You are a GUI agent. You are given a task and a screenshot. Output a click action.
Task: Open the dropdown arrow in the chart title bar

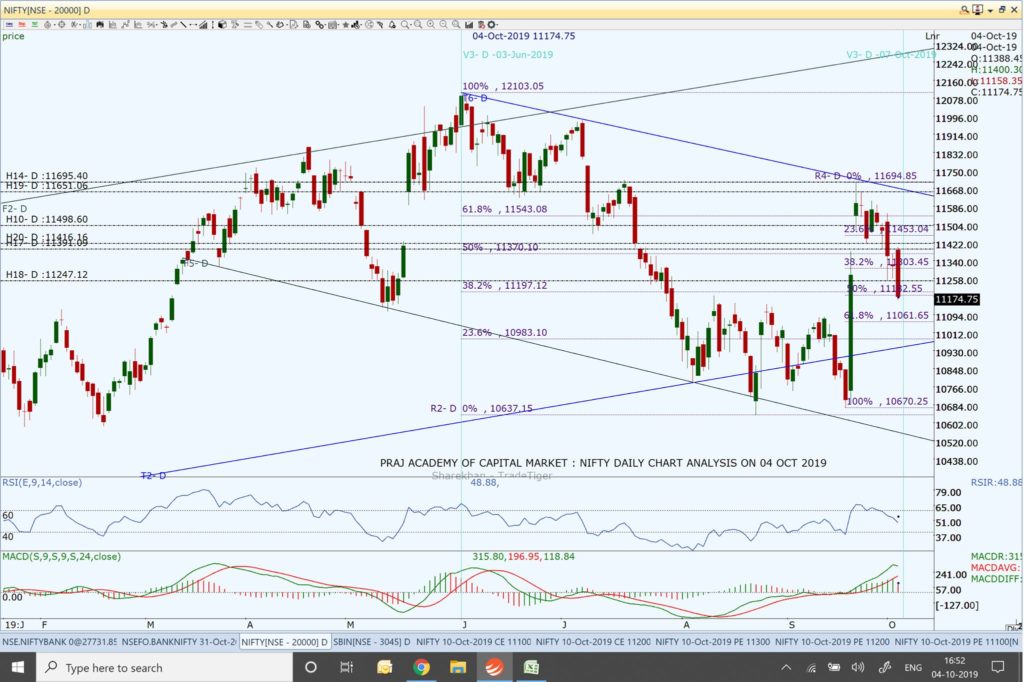point(990,10)
